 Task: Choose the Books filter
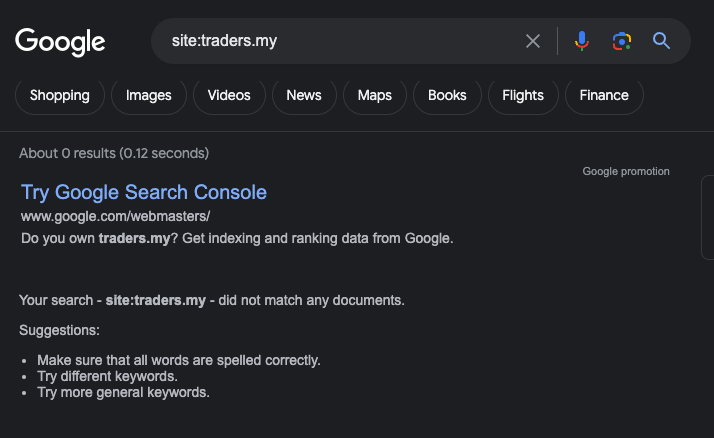447,96
